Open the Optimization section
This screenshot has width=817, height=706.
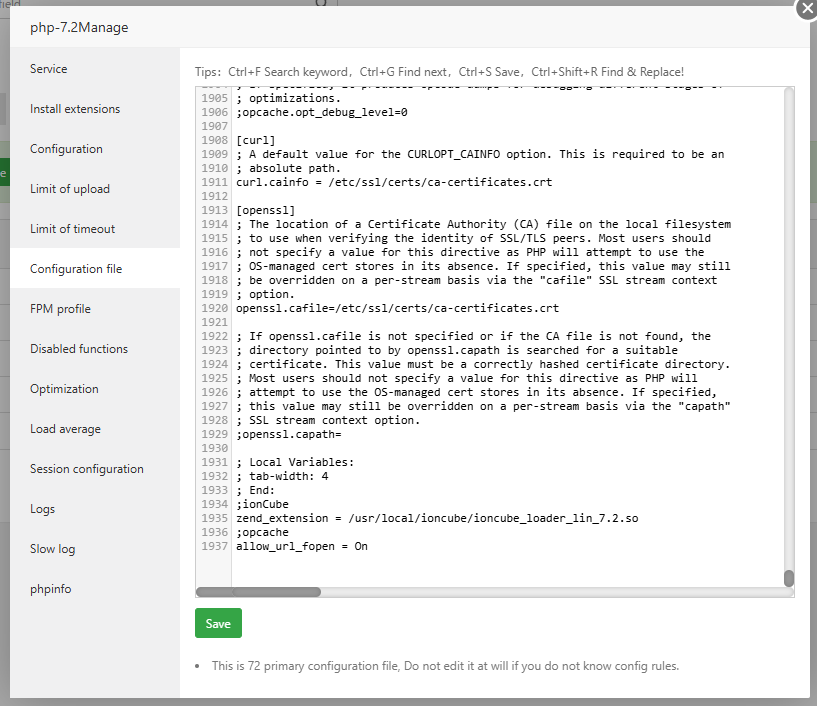click(64, 389)
